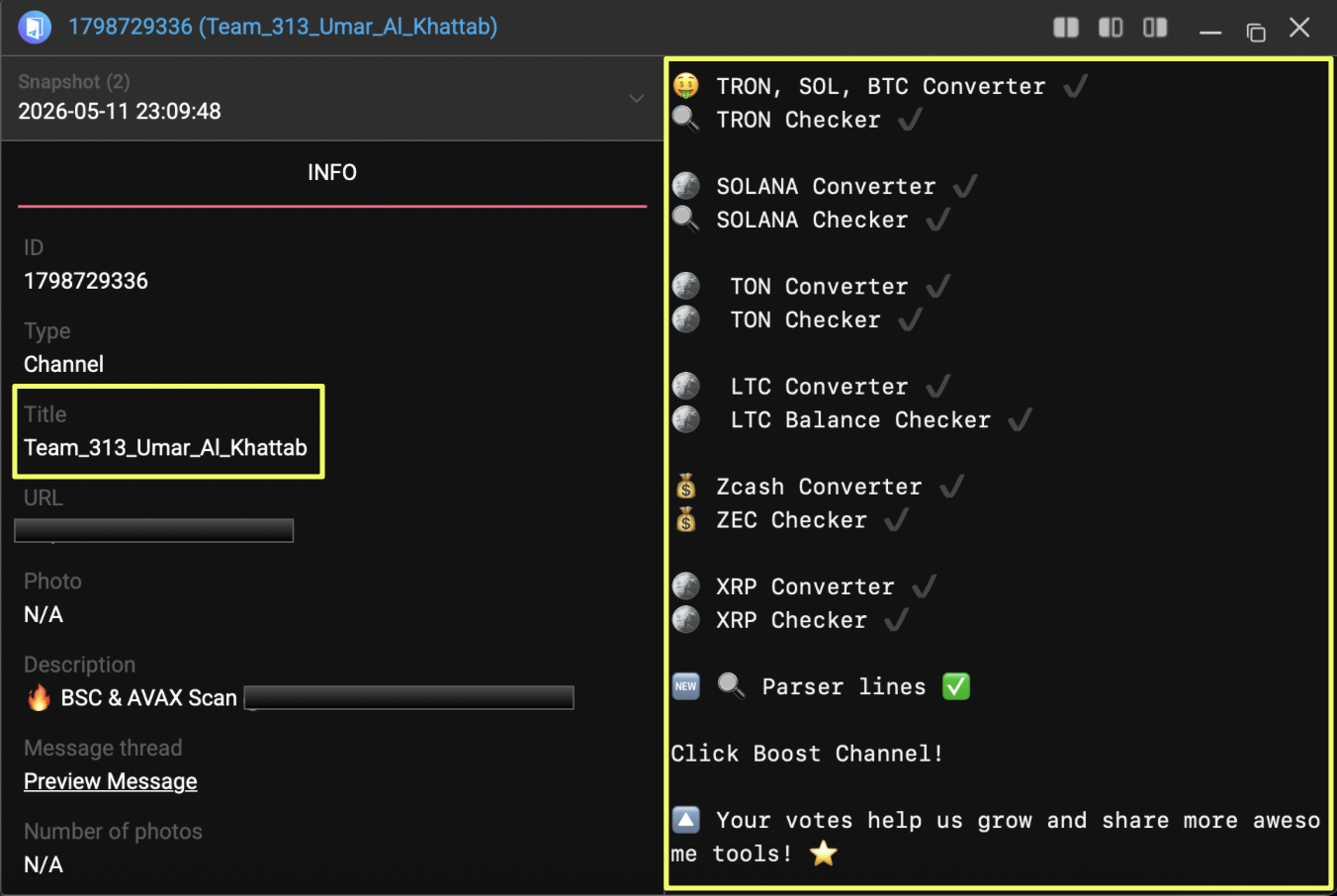The image size is (1337, 896).
Task: Click the LTC Converter line
Action: [819, 387]
